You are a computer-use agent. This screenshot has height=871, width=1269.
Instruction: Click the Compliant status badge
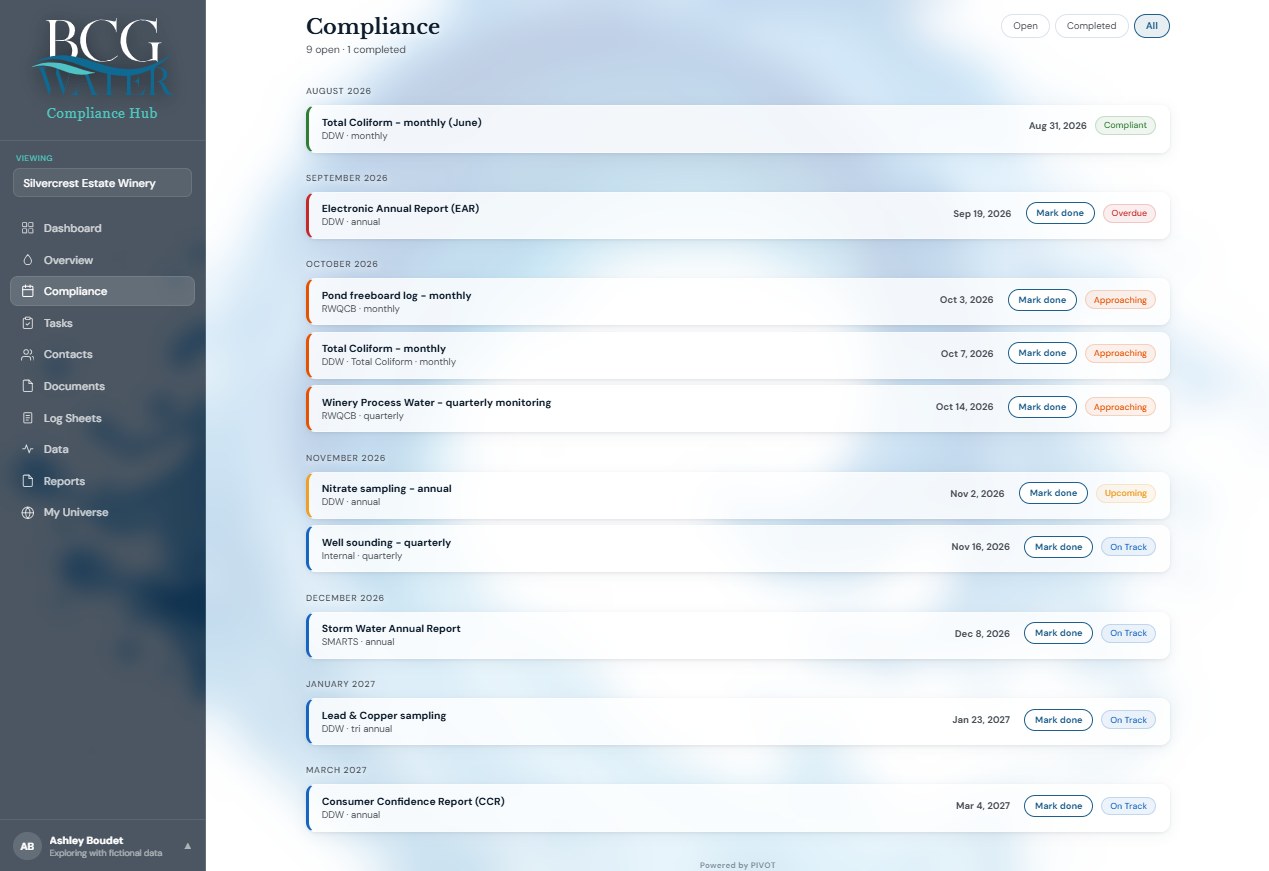click(x=1125, y=126)
